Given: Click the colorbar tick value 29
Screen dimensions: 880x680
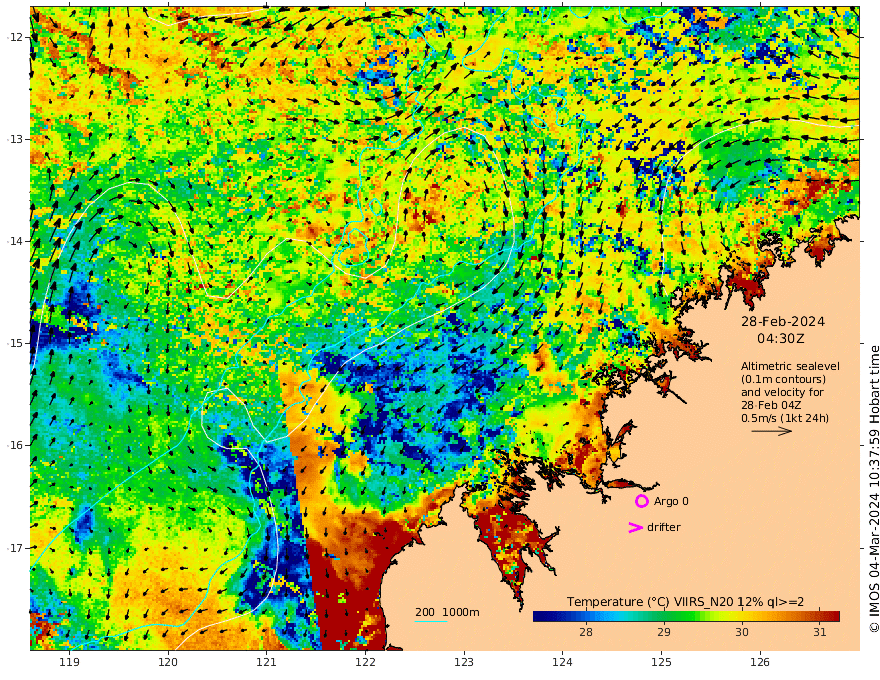Looking at the screenshot, I should [664, 632].
